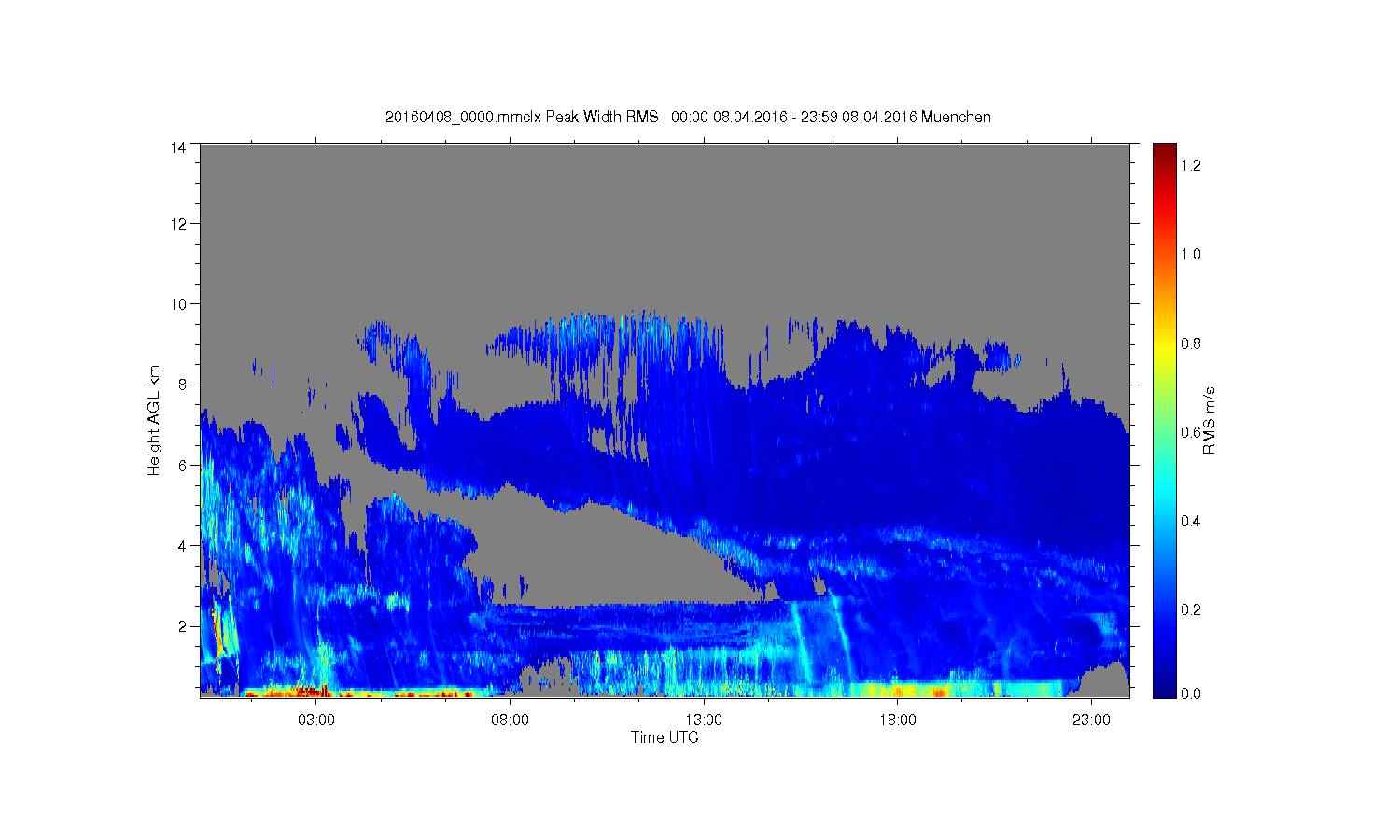Click the 'Height AGL km' y-axis label
This screenshot has height=840, width=1400.
pos(154,421)
